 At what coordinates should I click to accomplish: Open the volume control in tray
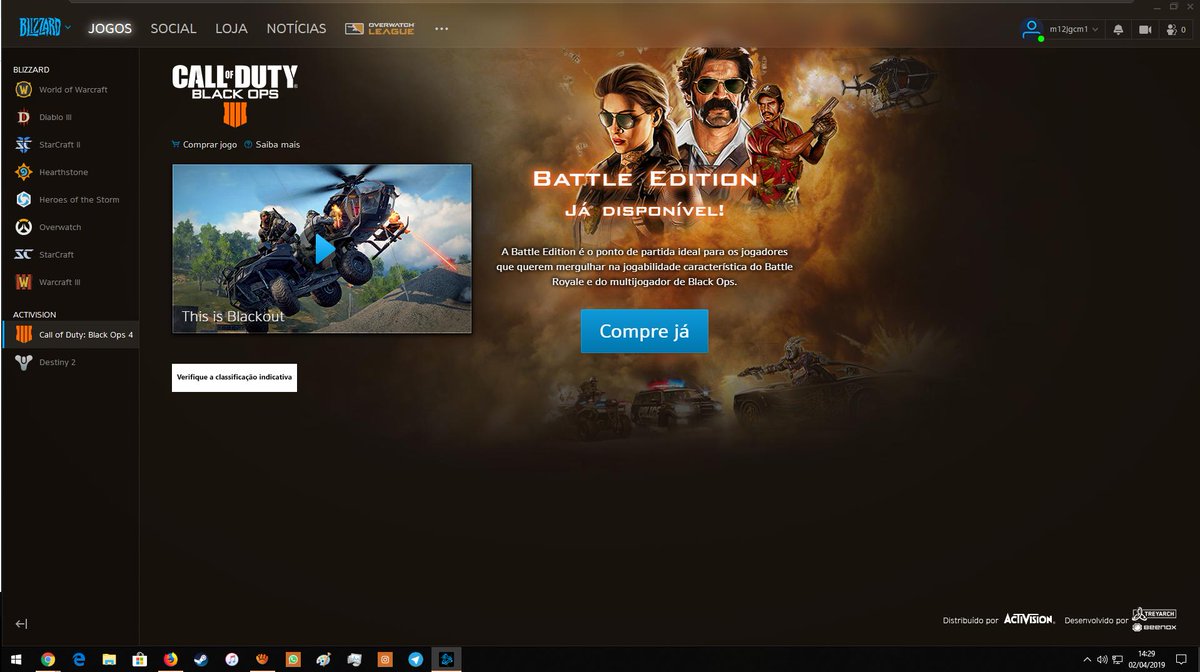coord(1101,659)
